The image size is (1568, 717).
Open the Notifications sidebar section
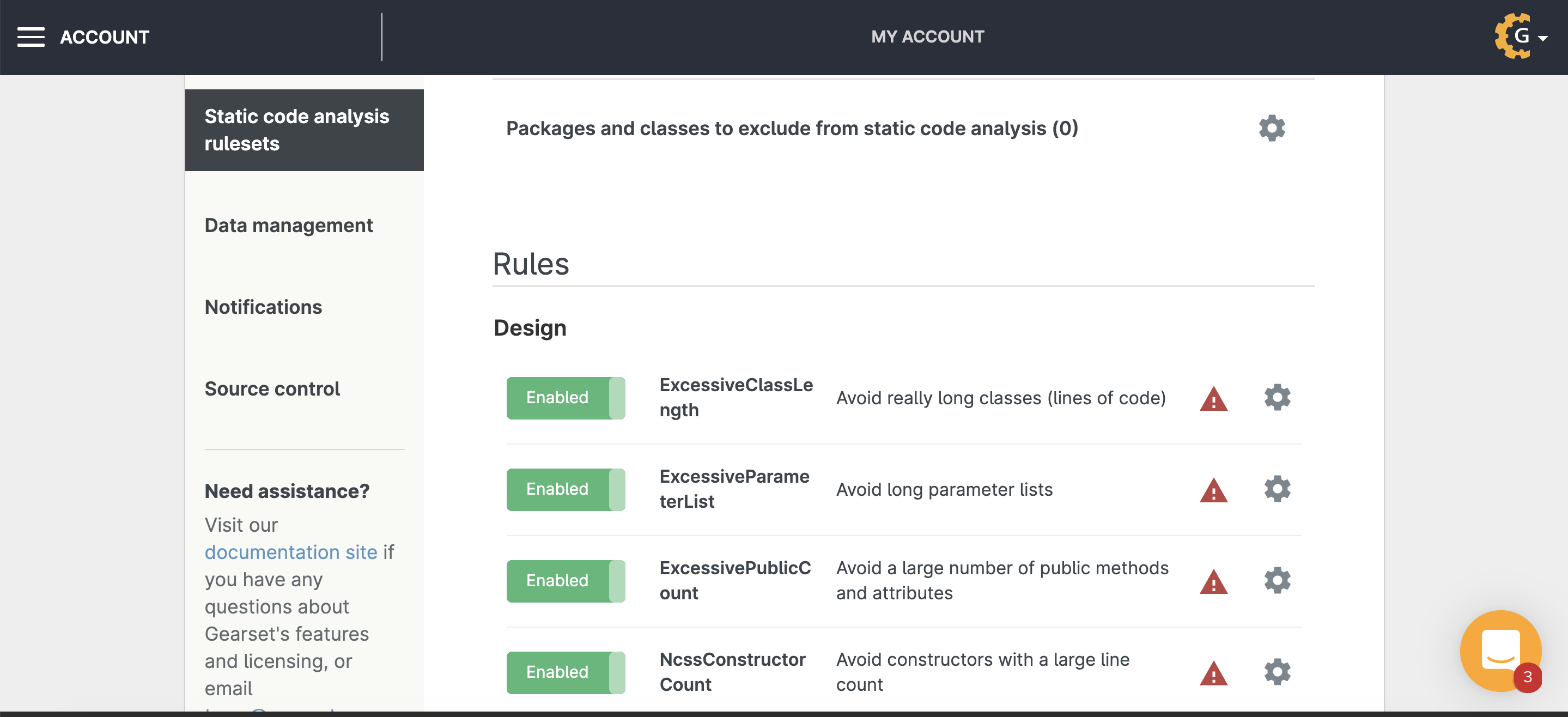click(263, 307)
